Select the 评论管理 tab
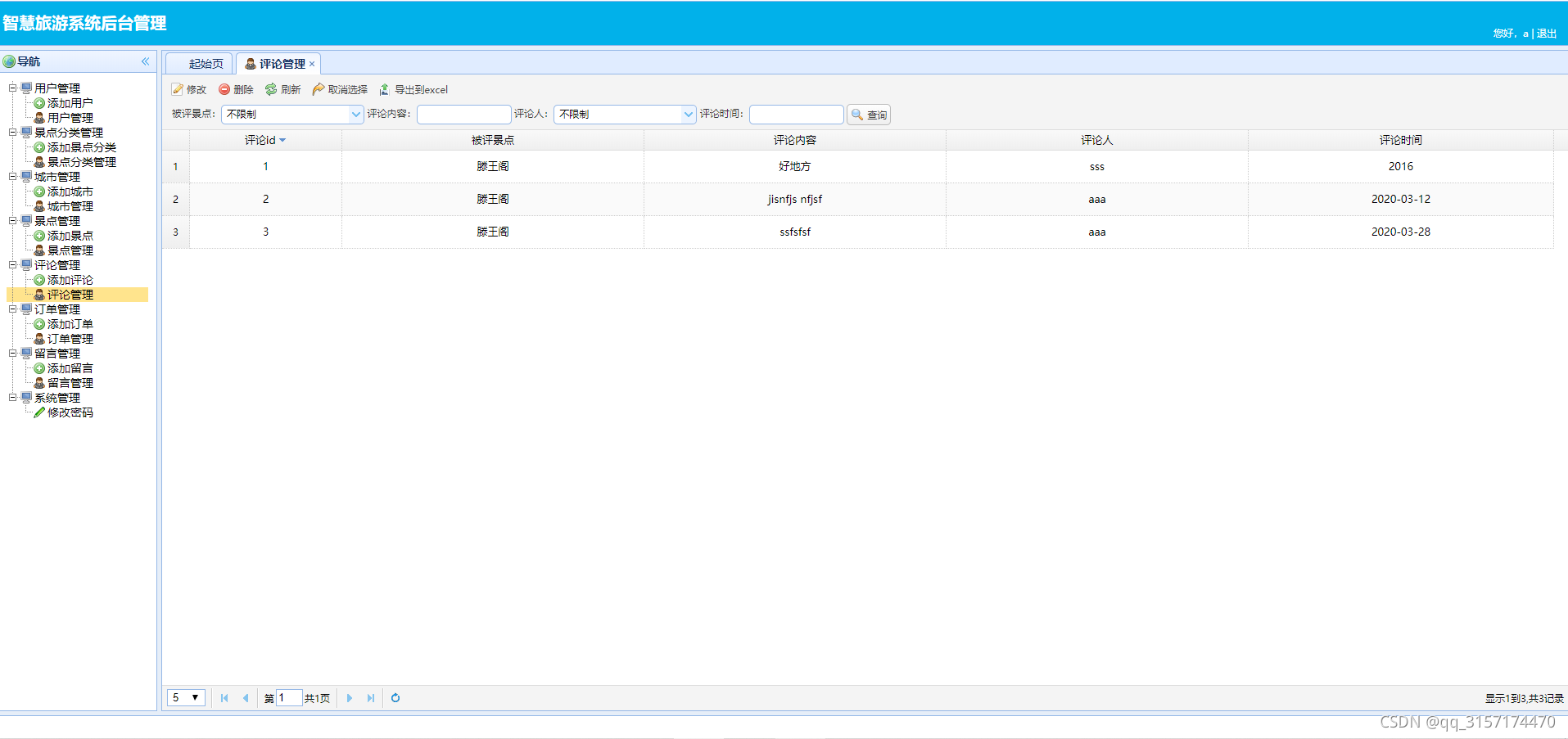This screenshot has height=739, width=1568. tap(277, 64)
